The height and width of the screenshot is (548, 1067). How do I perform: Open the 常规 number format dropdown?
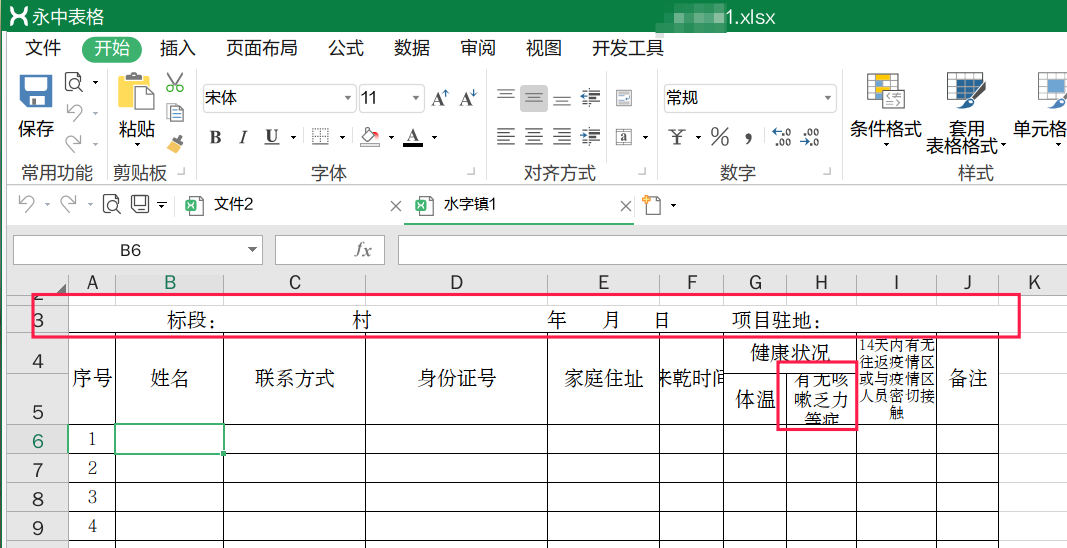tap(828, 99)
